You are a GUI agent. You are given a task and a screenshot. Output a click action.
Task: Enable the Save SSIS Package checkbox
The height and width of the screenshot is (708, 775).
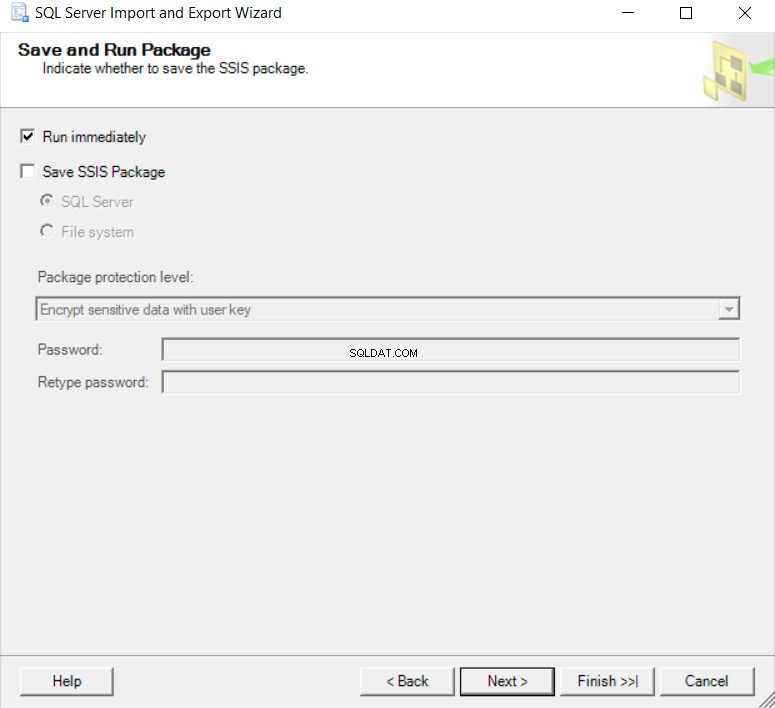(28, 171)
